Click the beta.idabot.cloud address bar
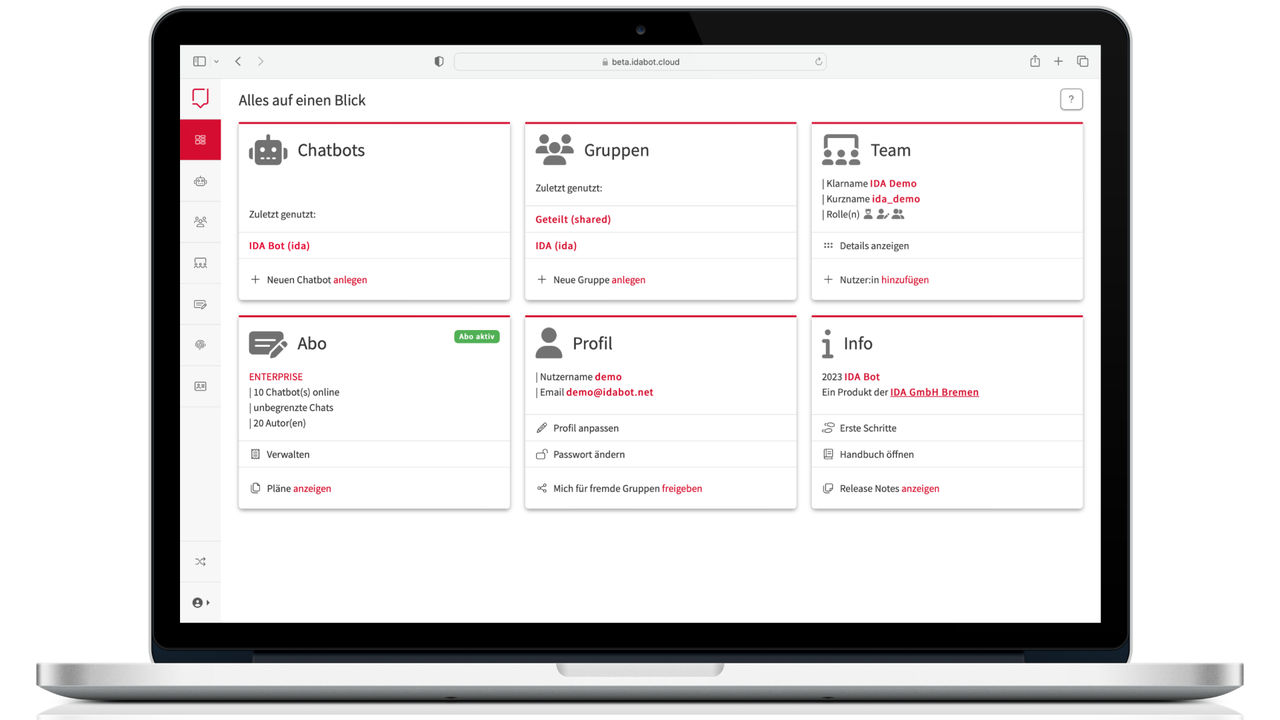1280x720 pixels. (x=640, y=62)
